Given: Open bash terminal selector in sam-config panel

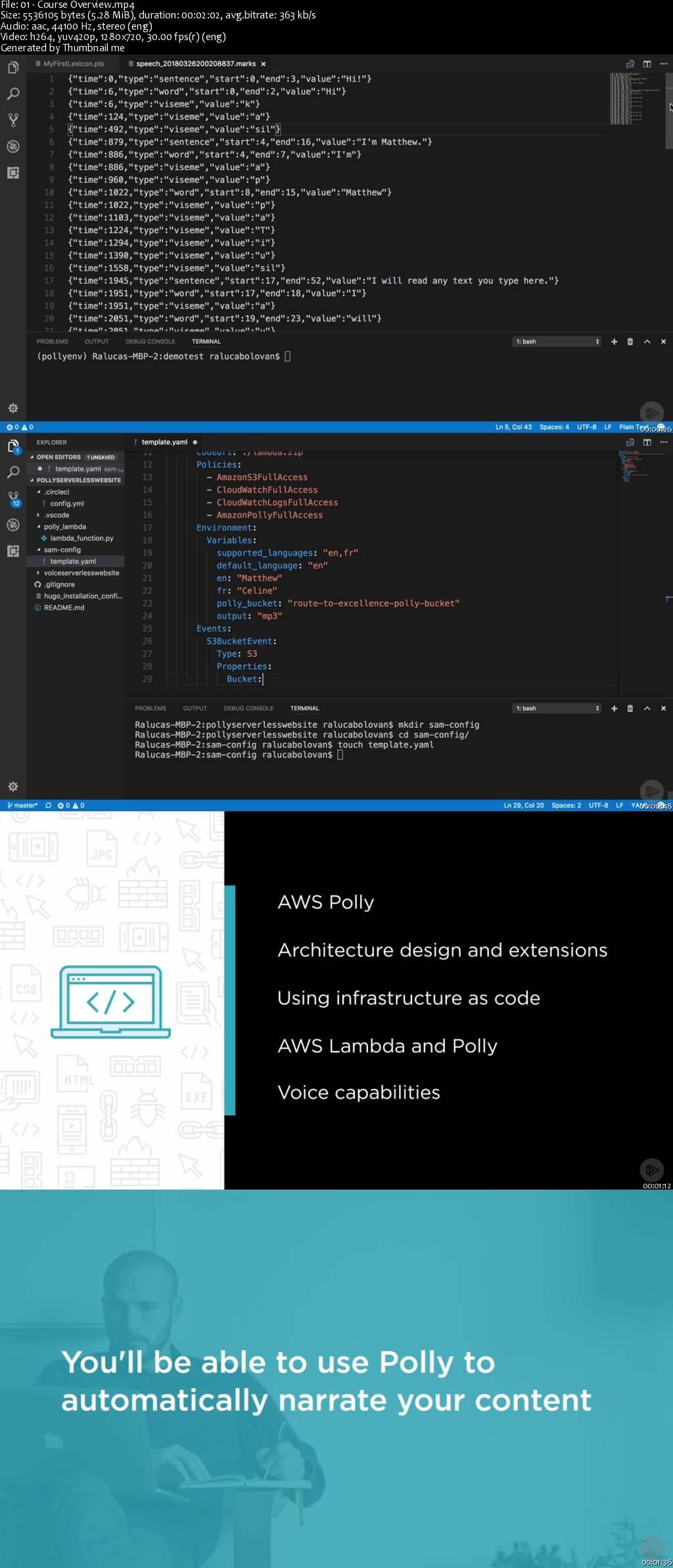Looking at the screenshot, I should (557, 708).
